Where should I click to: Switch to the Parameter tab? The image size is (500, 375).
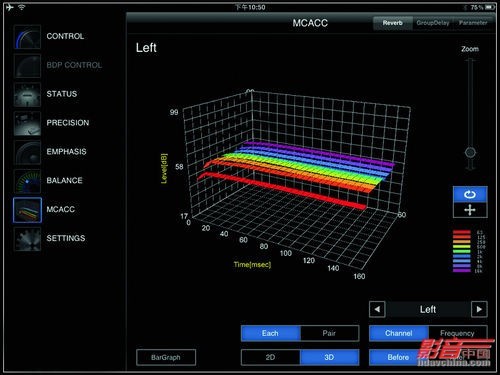[x=473, y=23]
